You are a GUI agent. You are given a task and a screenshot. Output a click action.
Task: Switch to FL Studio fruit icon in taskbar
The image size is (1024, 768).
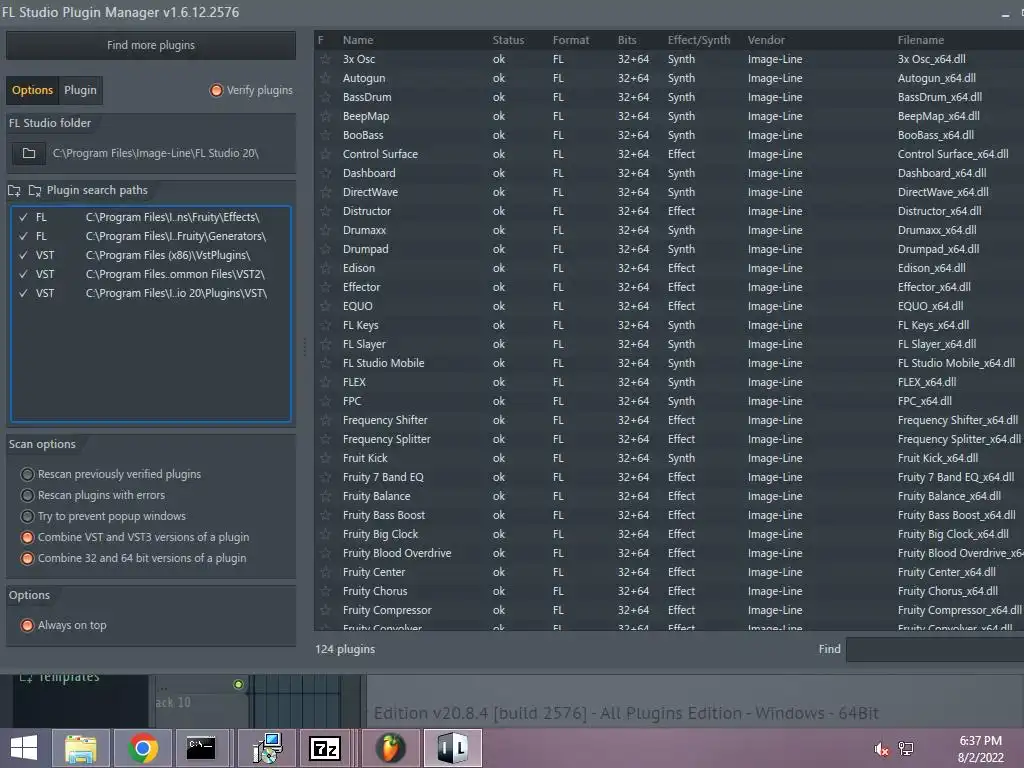click(x=390, y=748)
